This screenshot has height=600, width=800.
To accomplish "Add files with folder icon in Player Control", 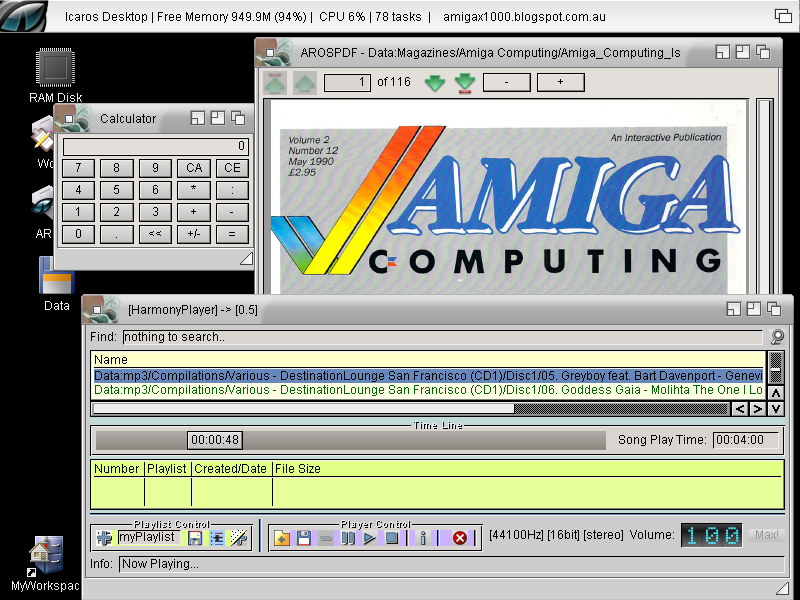I will pyautogui.click(x=282, y=538).
